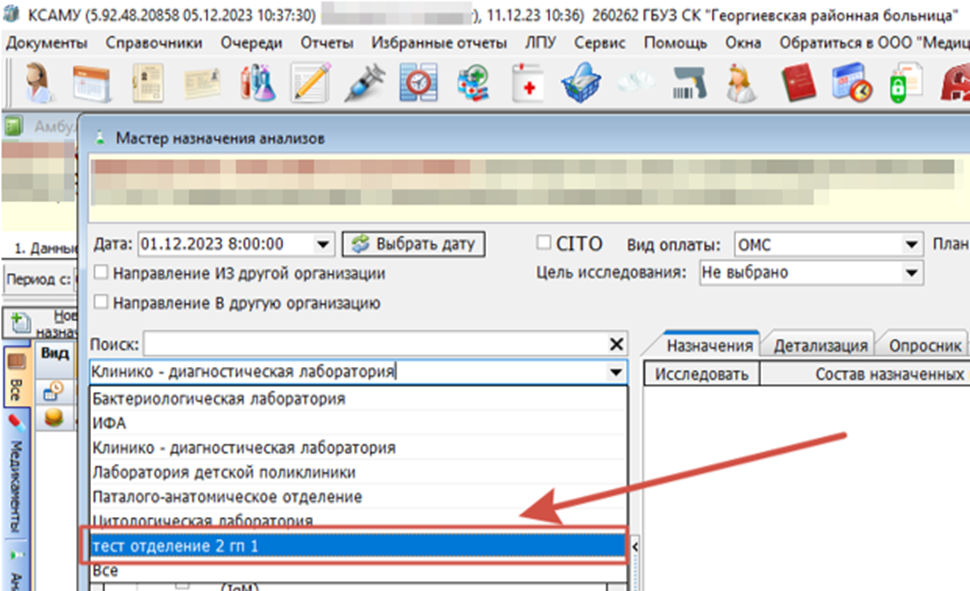Switch to the 'Детализация' tab
This screenshot has width=970, height=591.
pyautogui.click(x=820, y=345)
